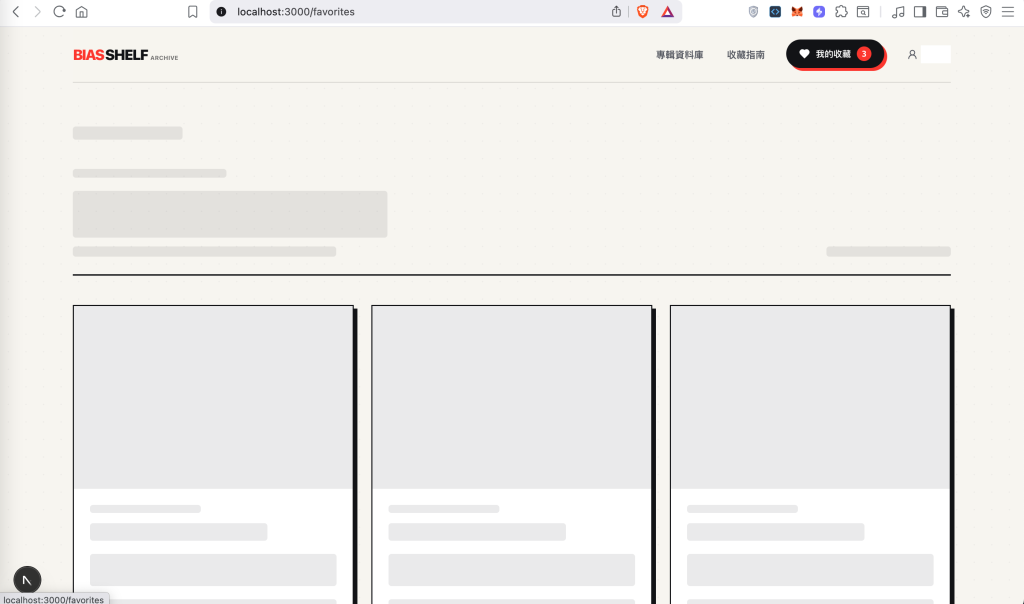The image size is (1024, 604).
Task: Open the Leo AI sparkle icon
Action: (x=964, y=12)
